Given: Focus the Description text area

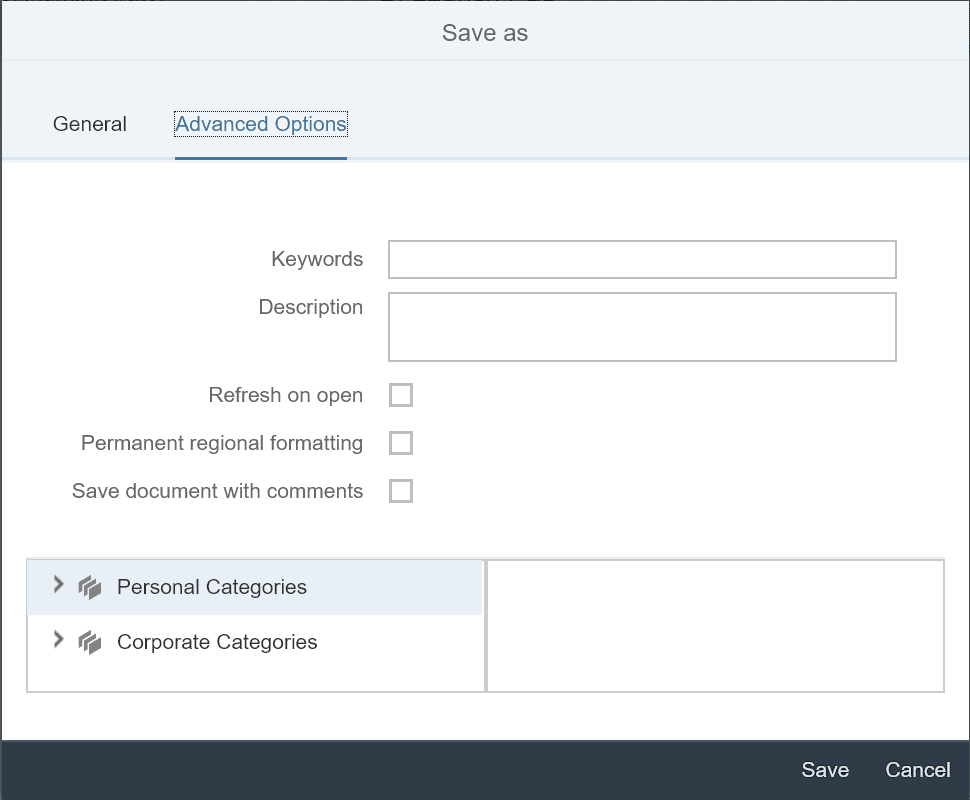Looking at the screenshot, I should pos(642,326).
